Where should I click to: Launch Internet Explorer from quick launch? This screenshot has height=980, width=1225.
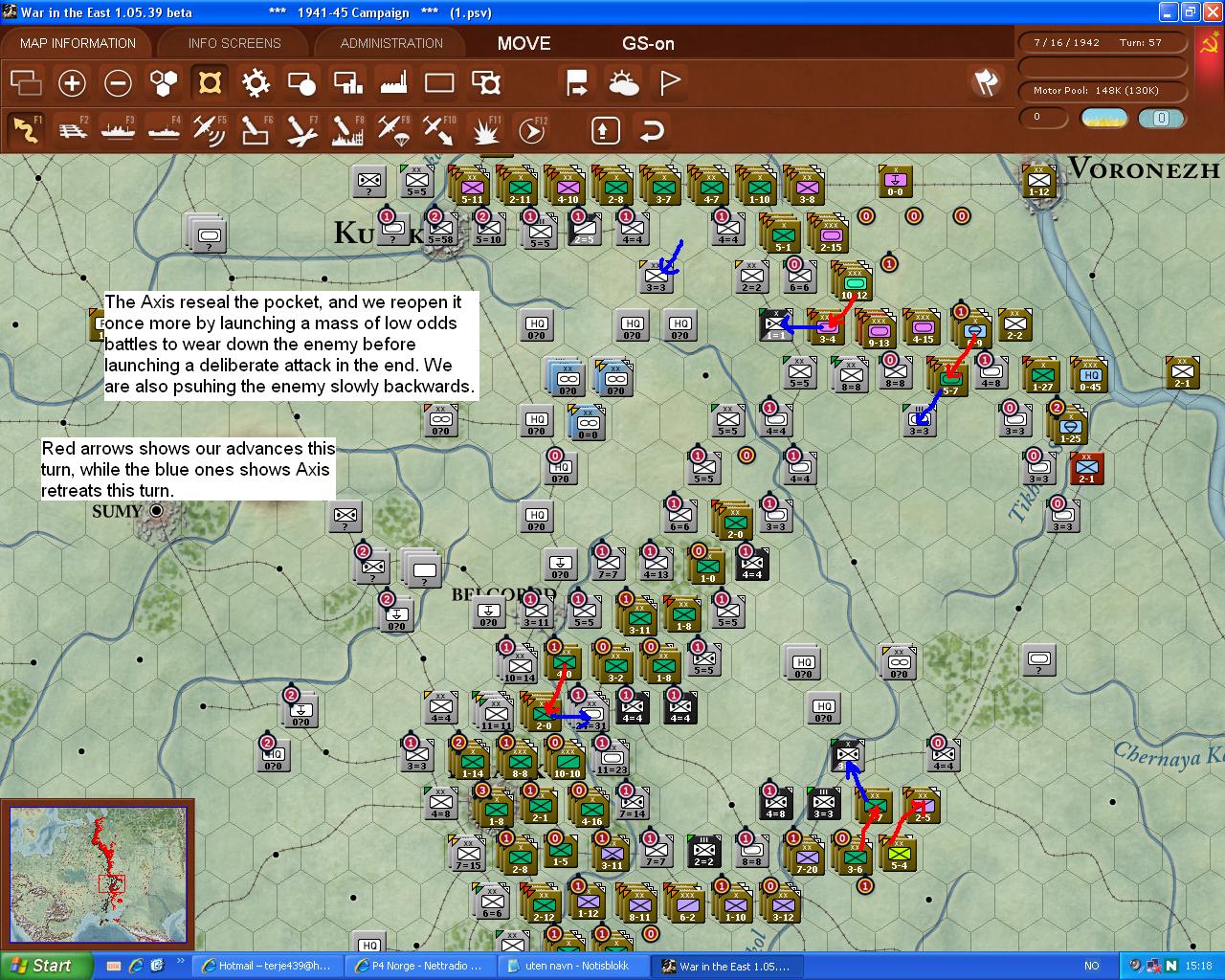[135, 966]
